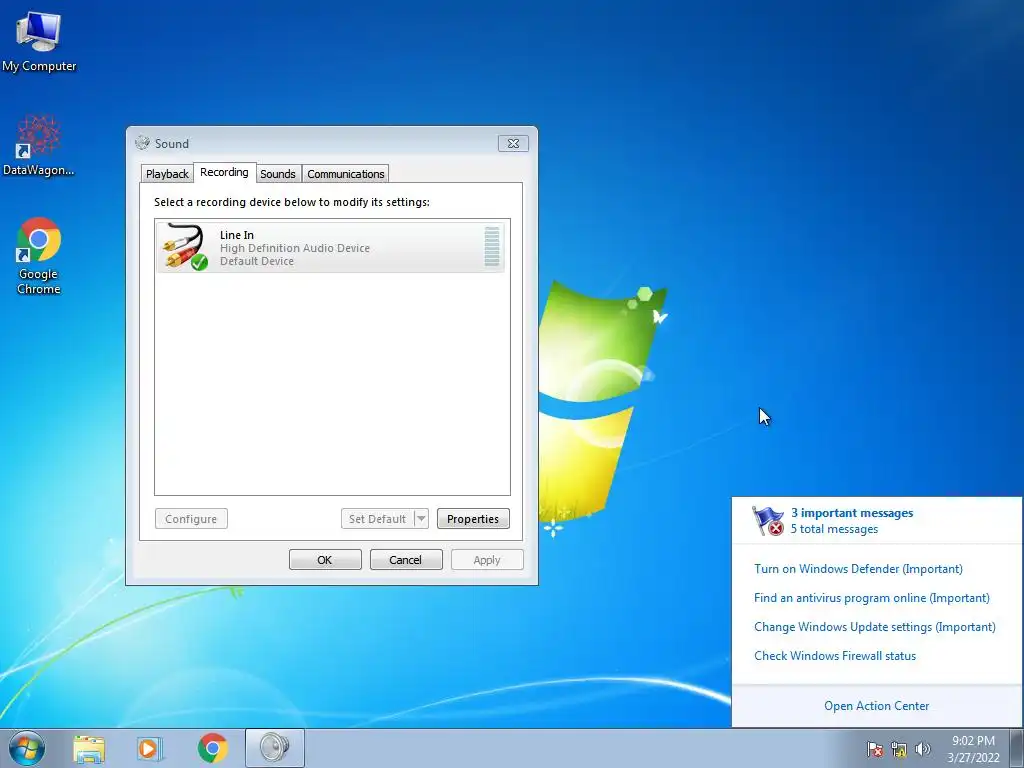Close the Sound dialog
This screenshot has height=768, width=1024.
513,143
